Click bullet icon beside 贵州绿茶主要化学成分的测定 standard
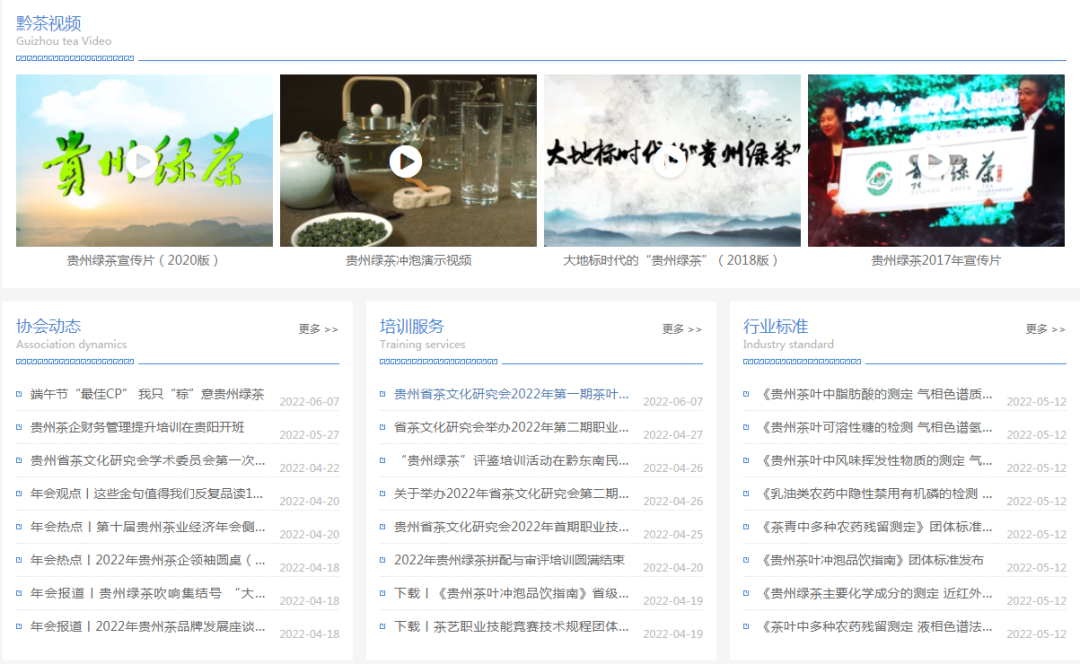The height and width of the screenshot is (664, 1080). [x=746, y=592]
